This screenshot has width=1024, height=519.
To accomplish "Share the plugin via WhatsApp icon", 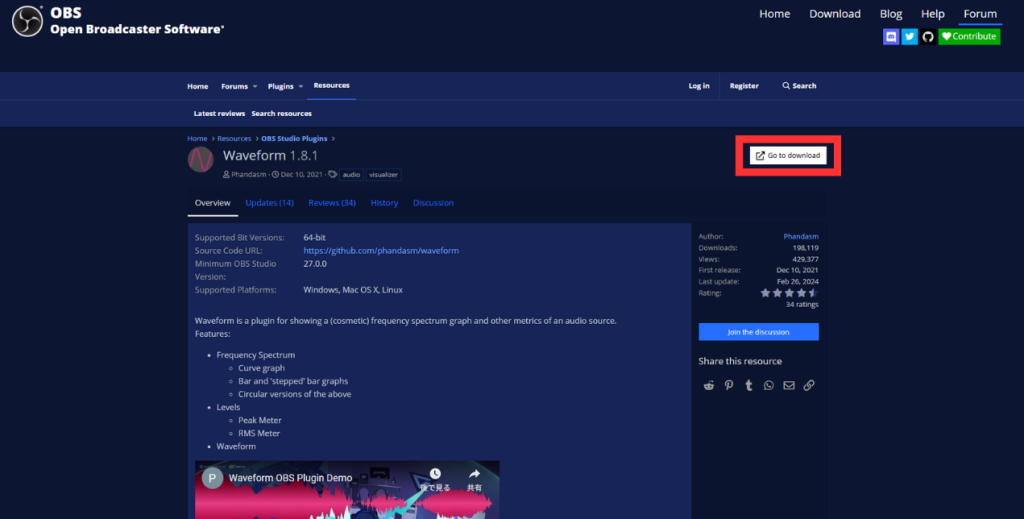I will pyautogui.click(x=769, y=385).
